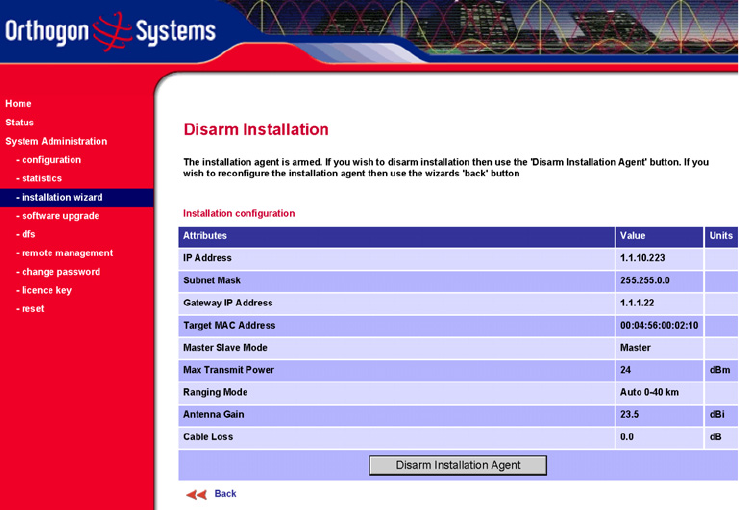This screenshot has height=510, width=739.
Task: Click the Antenna Gain attribute label
Action: pyautogui.click(x=213, y=414)
